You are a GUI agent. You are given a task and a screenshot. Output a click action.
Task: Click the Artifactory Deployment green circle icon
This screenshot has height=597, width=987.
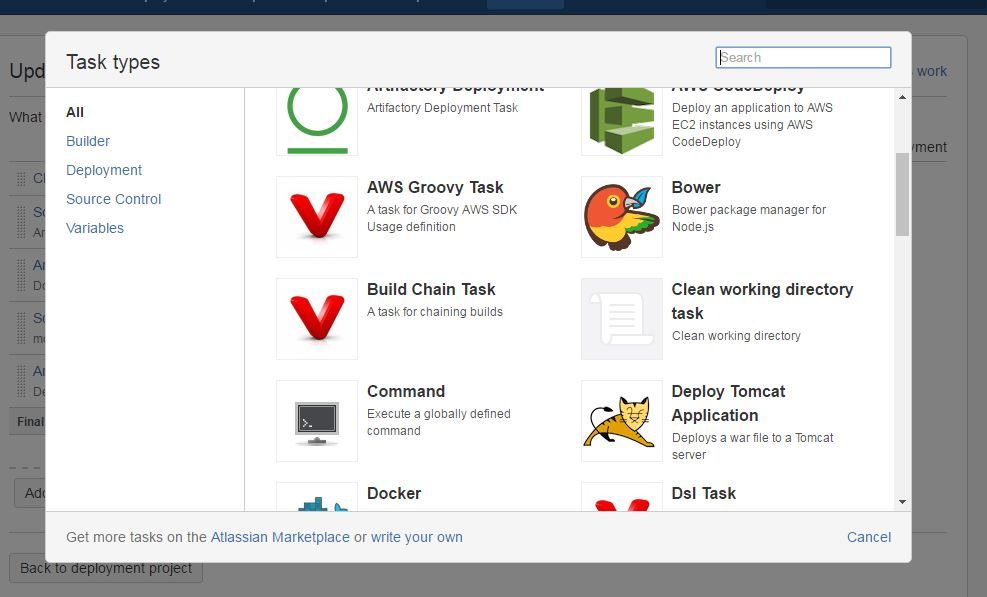point(317,121)
